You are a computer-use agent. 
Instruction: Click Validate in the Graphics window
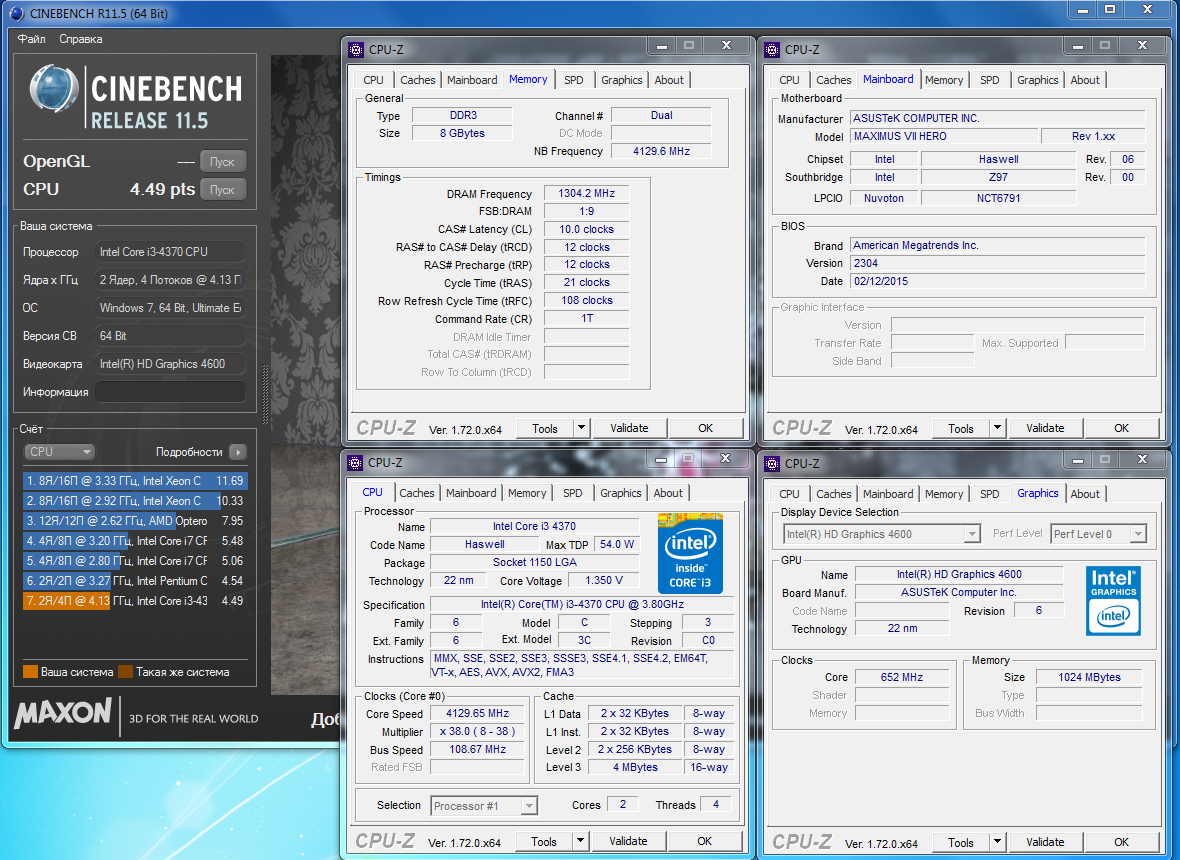[x=1045, y=842]
